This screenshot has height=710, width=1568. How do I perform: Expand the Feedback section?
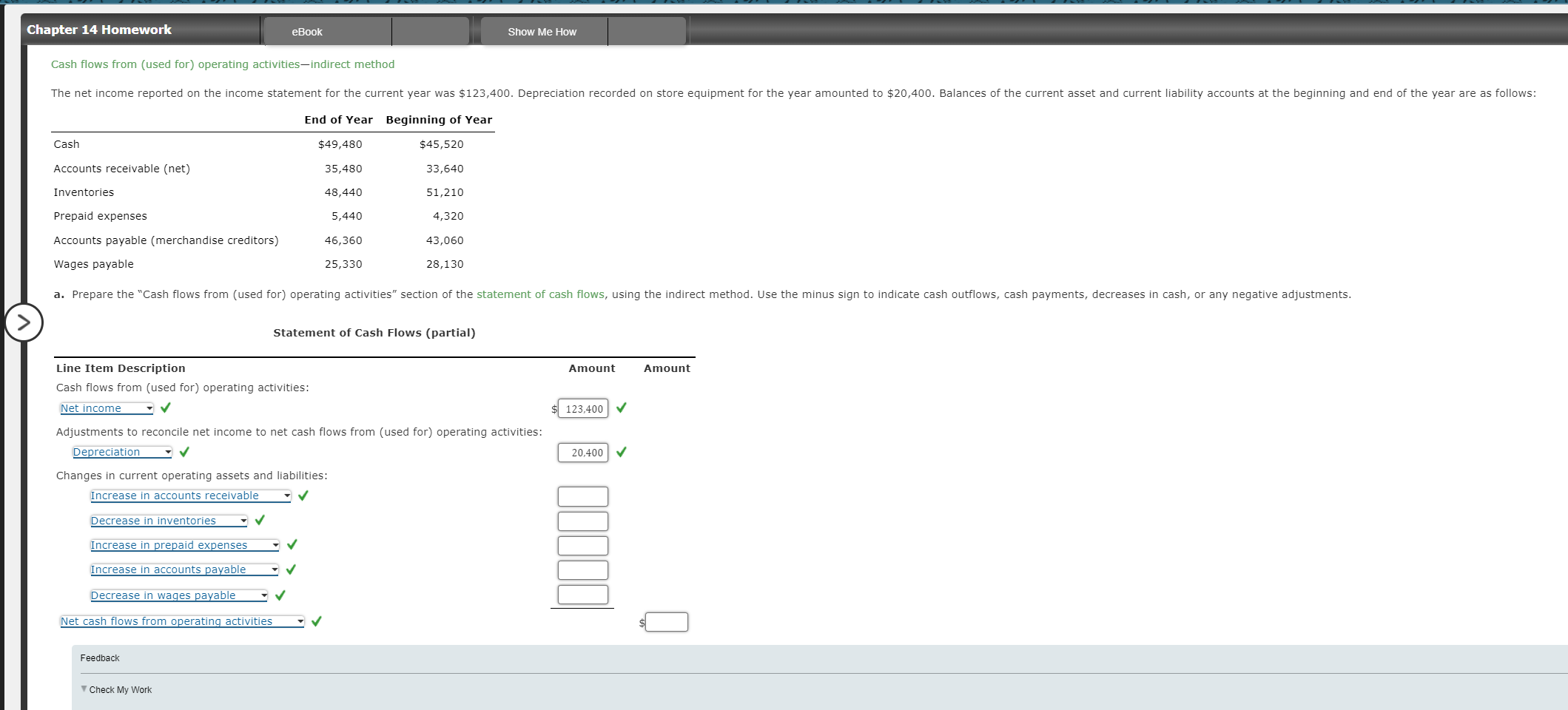coord(100,657)
